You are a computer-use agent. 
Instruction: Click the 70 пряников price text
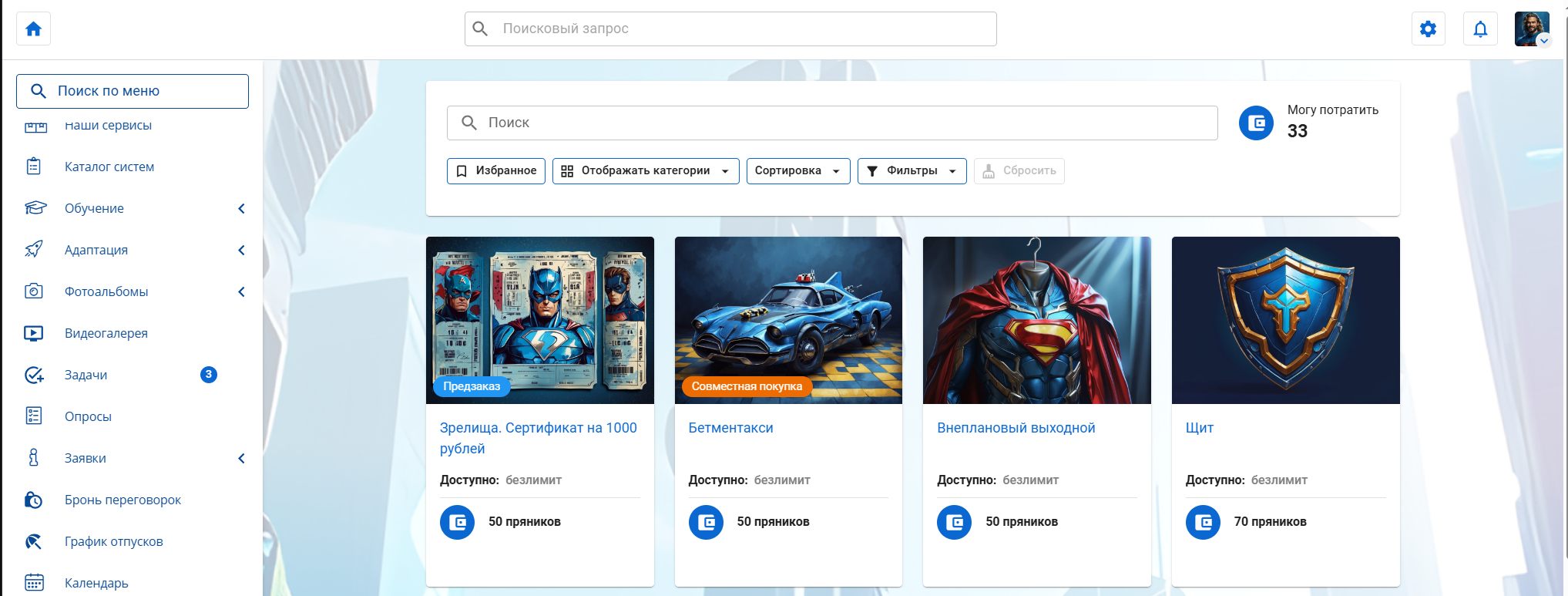(1270, 522)
